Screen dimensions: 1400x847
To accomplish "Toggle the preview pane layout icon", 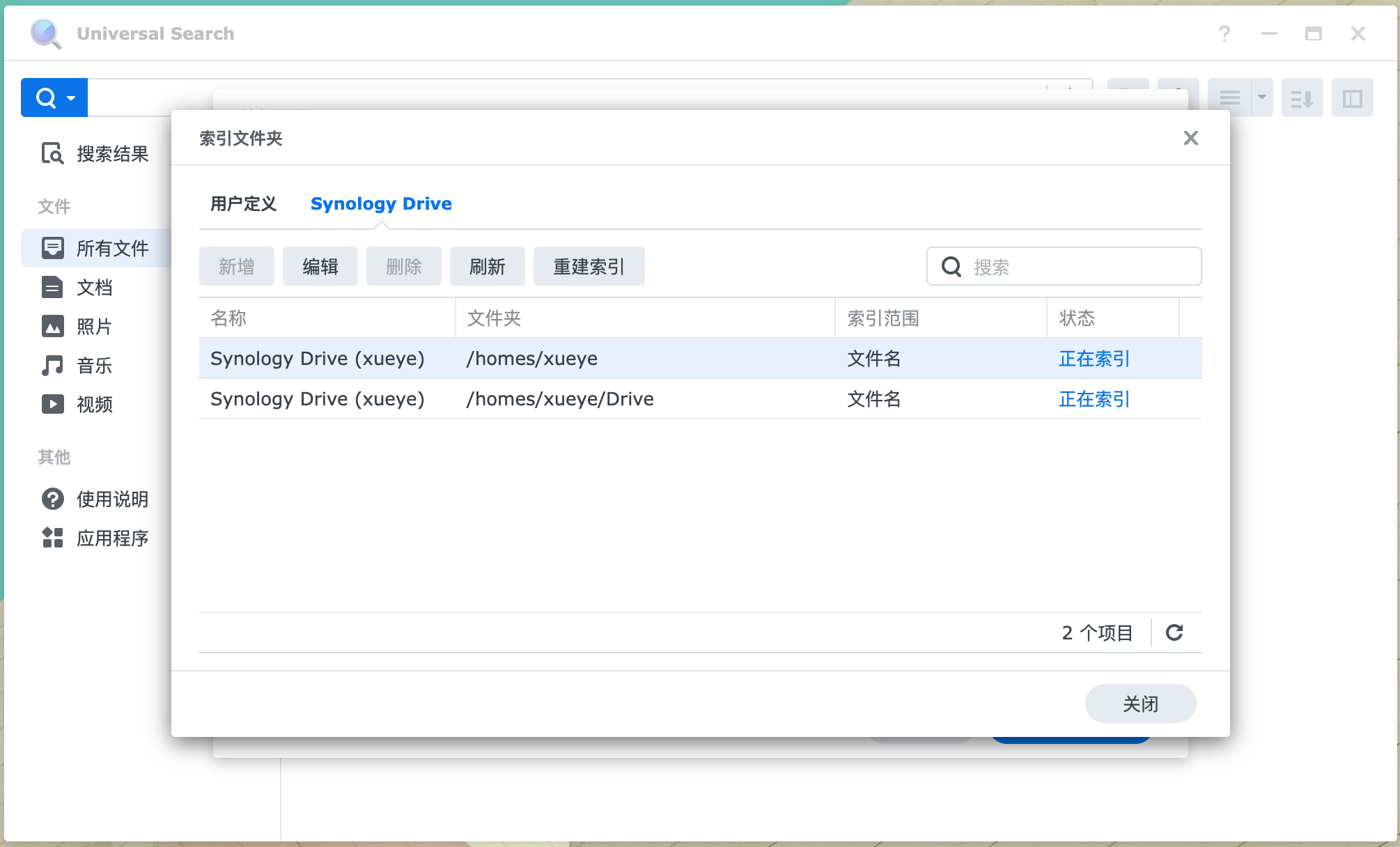I will [1352, 98].
